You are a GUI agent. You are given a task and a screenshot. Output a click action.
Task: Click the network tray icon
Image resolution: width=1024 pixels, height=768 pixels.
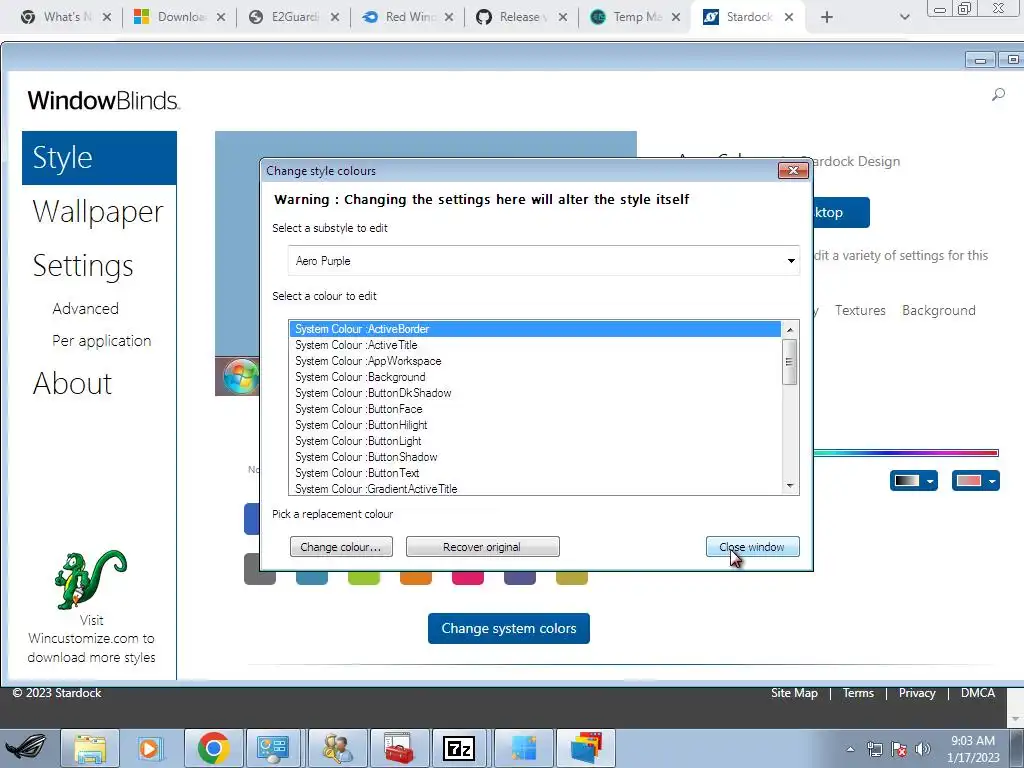click(x=874, y=749)
